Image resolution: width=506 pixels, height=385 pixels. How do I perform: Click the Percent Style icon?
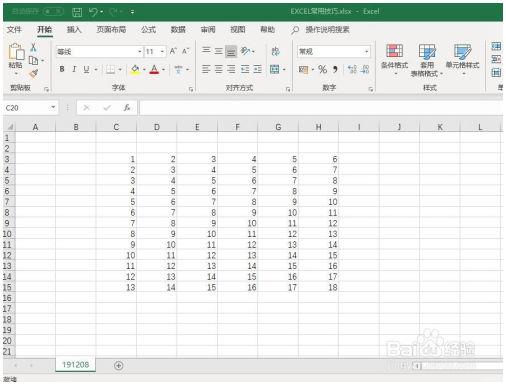(x=322, y=69)
